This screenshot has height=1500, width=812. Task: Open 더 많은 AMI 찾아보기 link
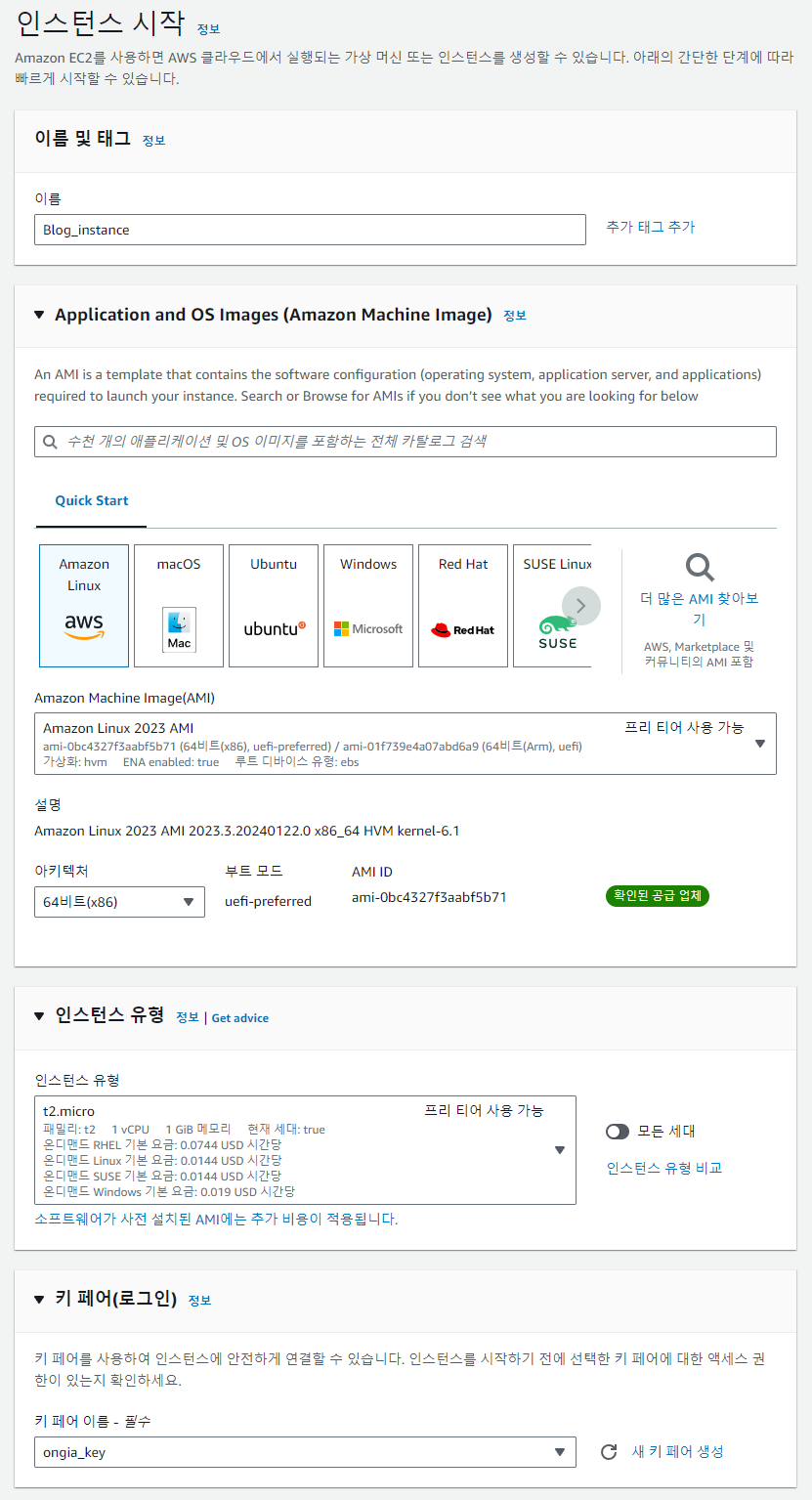click(x=700, y=609)
